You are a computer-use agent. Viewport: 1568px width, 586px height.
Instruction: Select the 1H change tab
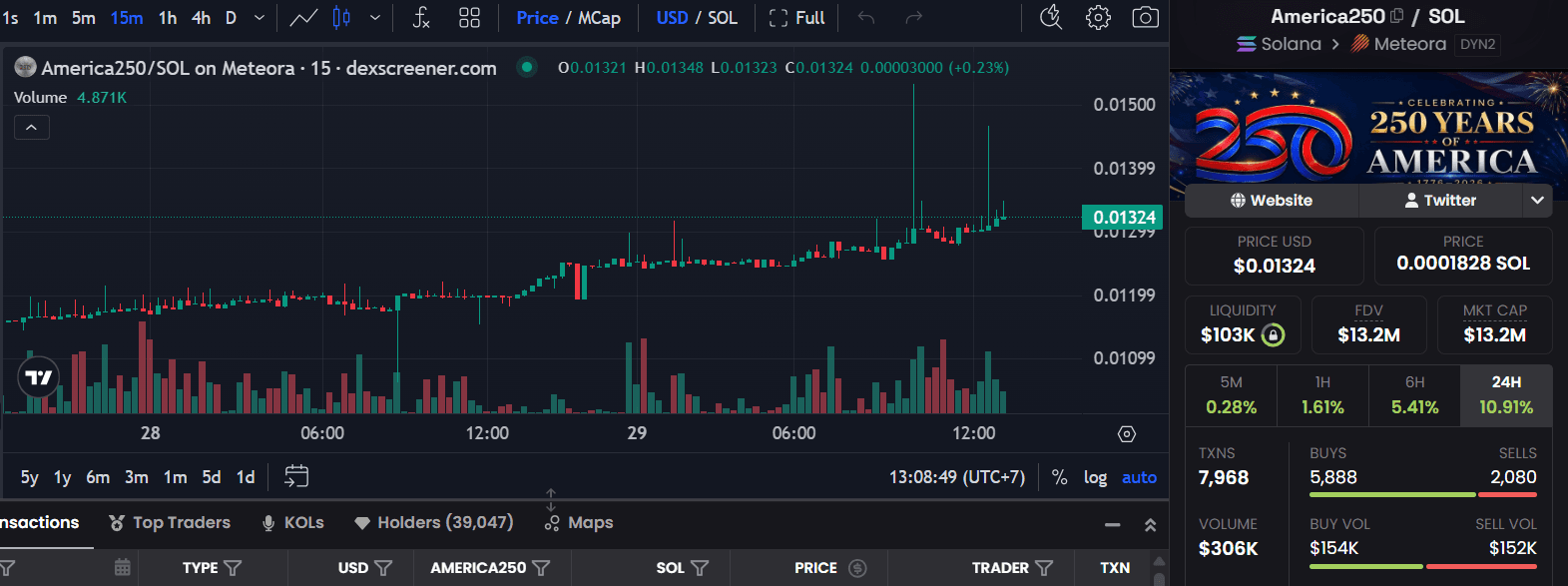[1322, 395]
